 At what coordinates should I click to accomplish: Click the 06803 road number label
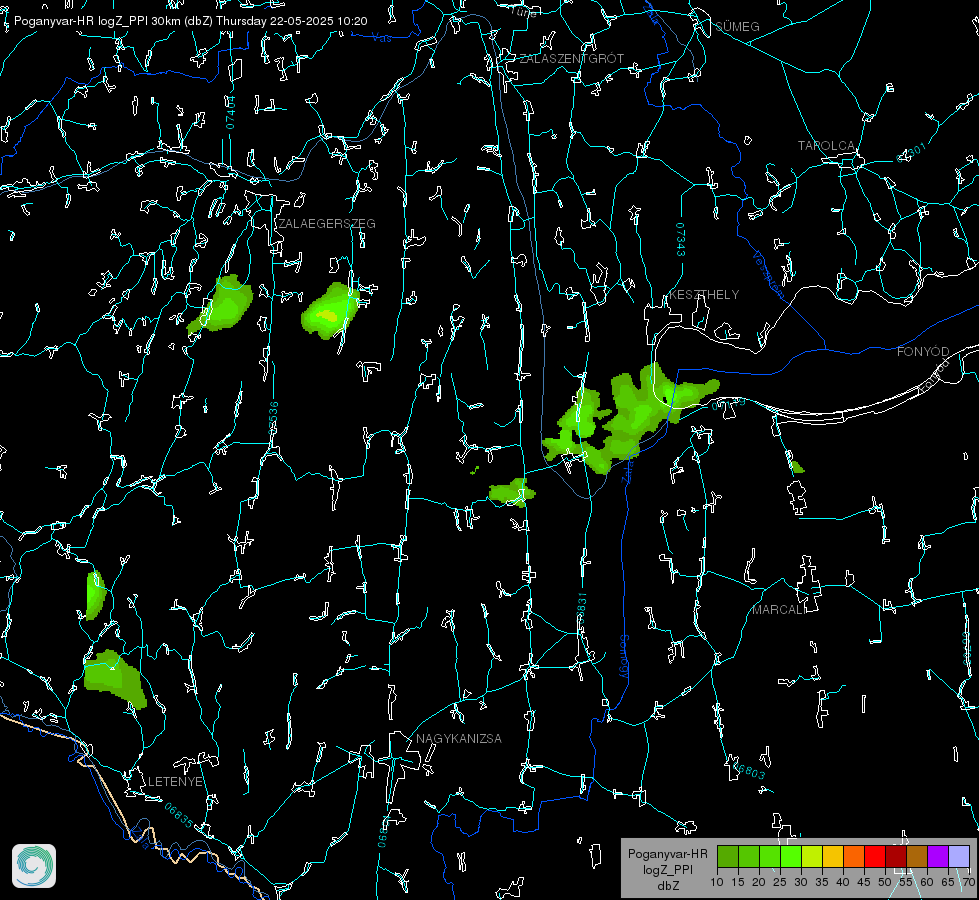[x=747, y=769]
